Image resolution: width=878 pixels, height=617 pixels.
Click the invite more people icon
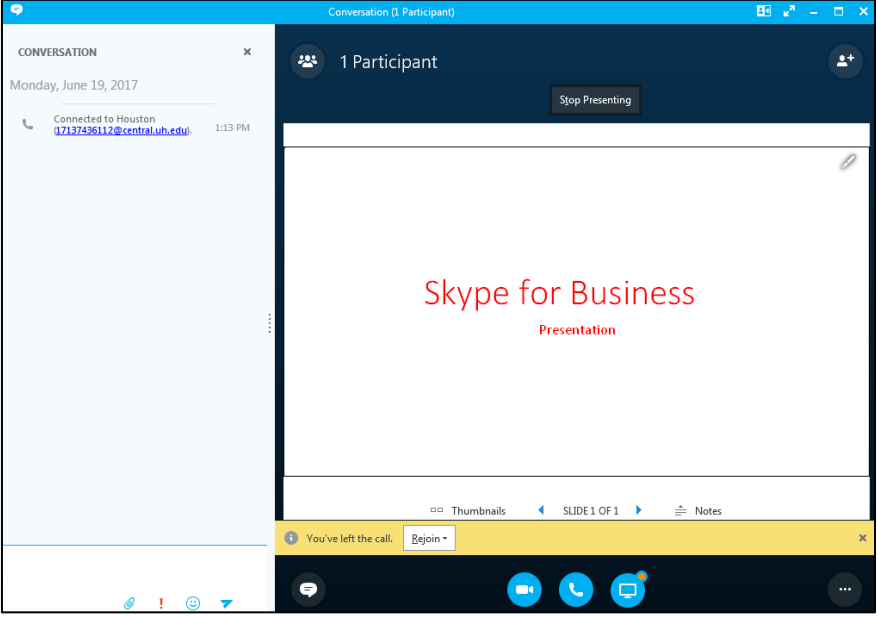[x=845, y=61]
